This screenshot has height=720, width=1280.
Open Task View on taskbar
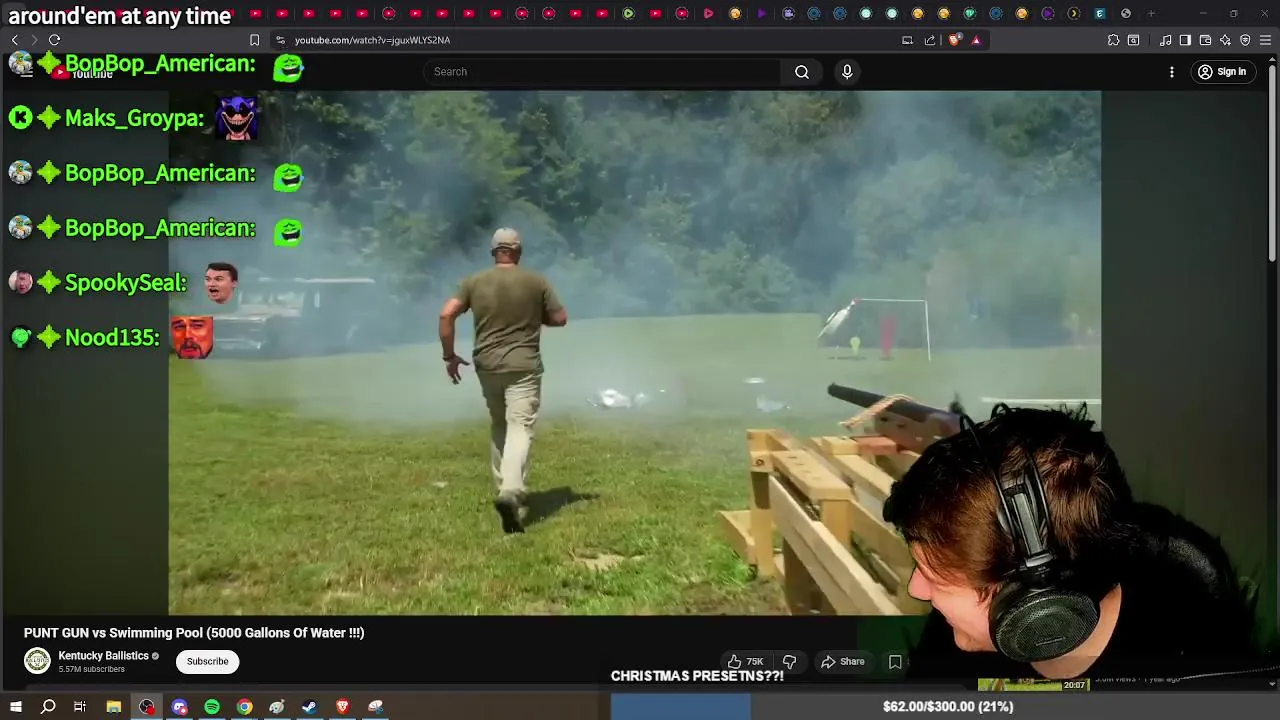[80, 707]
